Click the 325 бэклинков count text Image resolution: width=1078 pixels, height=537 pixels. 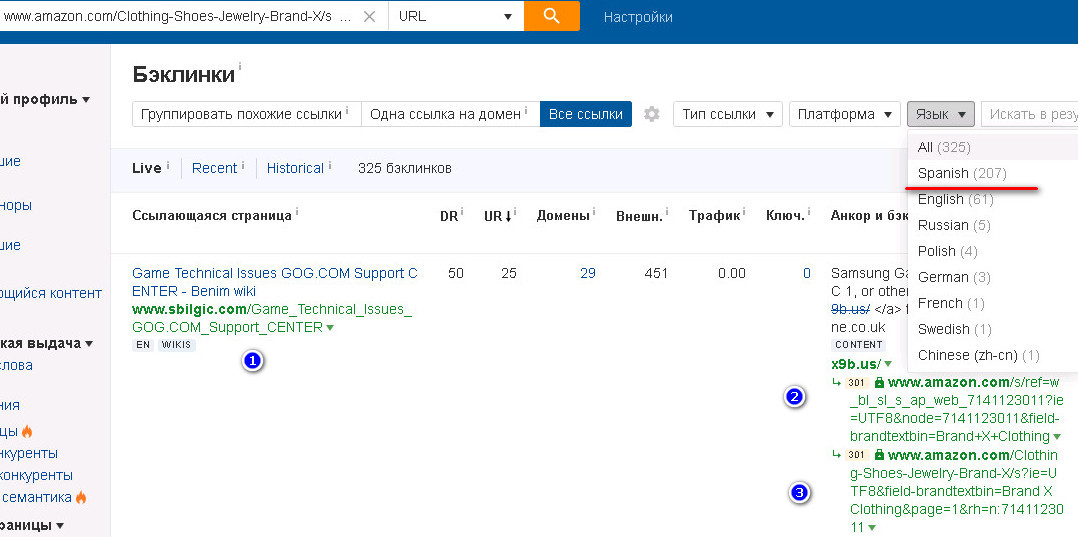[405, 168]
